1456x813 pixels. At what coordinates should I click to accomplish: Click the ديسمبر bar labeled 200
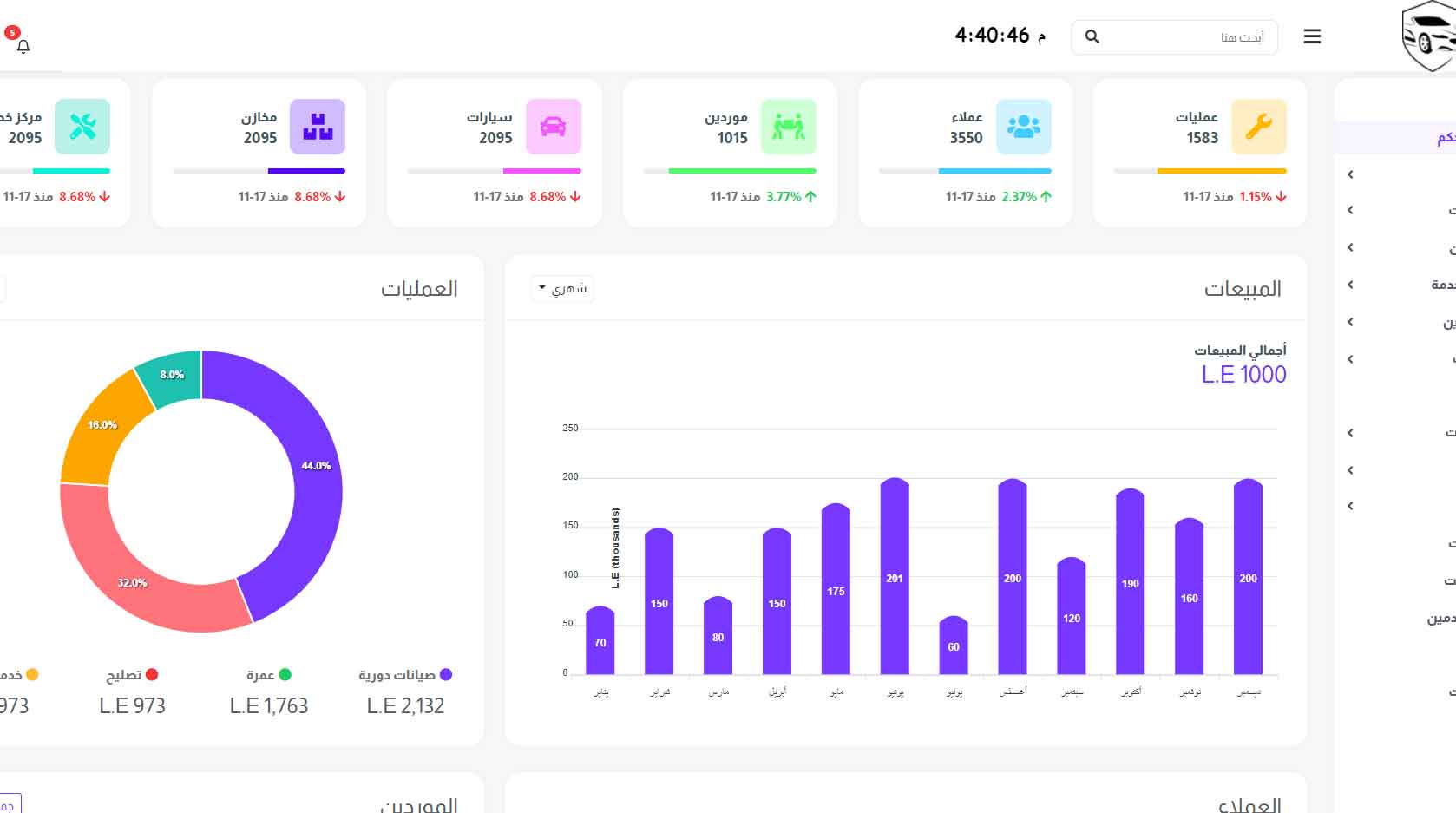1248,576
